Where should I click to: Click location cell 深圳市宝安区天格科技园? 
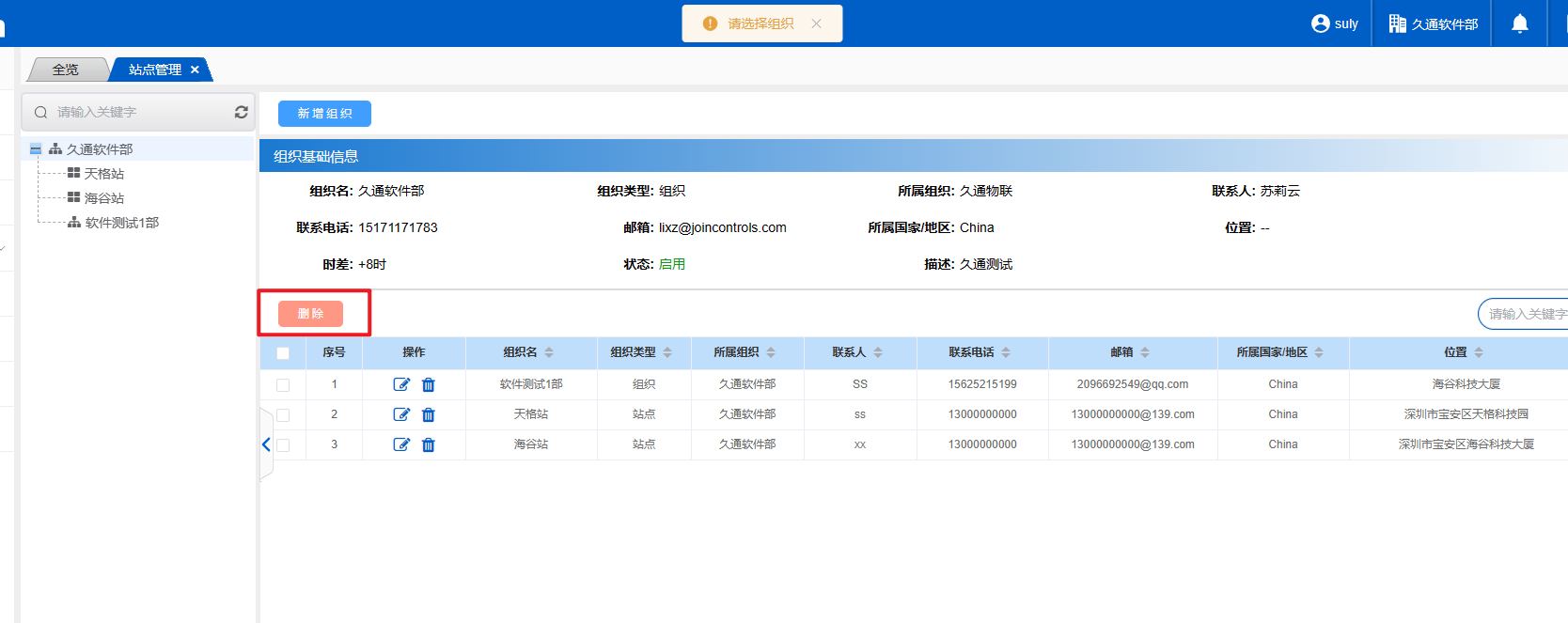point(1466,414)
